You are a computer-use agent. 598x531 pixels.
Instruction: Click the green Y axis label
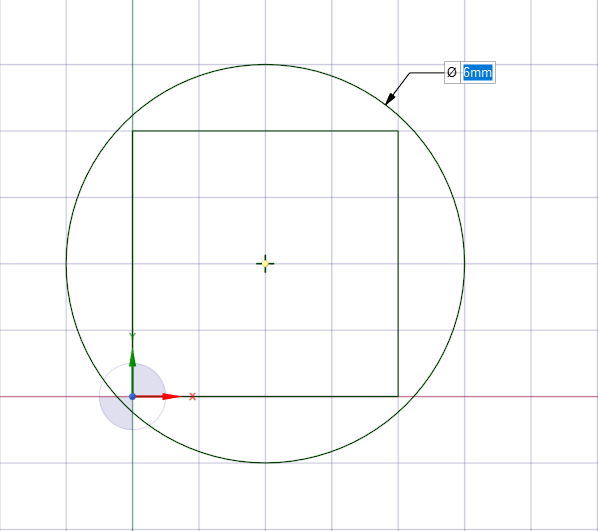click(132, 336)
